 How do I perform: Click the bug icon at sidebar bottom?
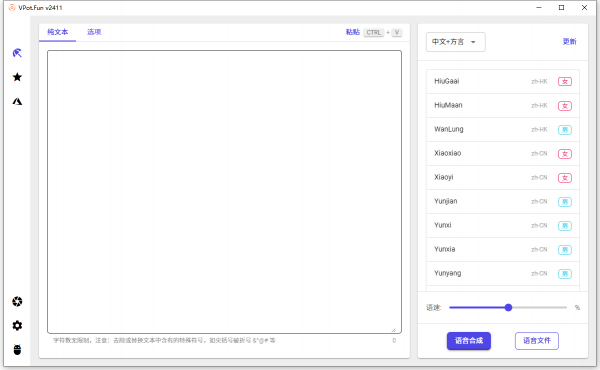[17, 349]
